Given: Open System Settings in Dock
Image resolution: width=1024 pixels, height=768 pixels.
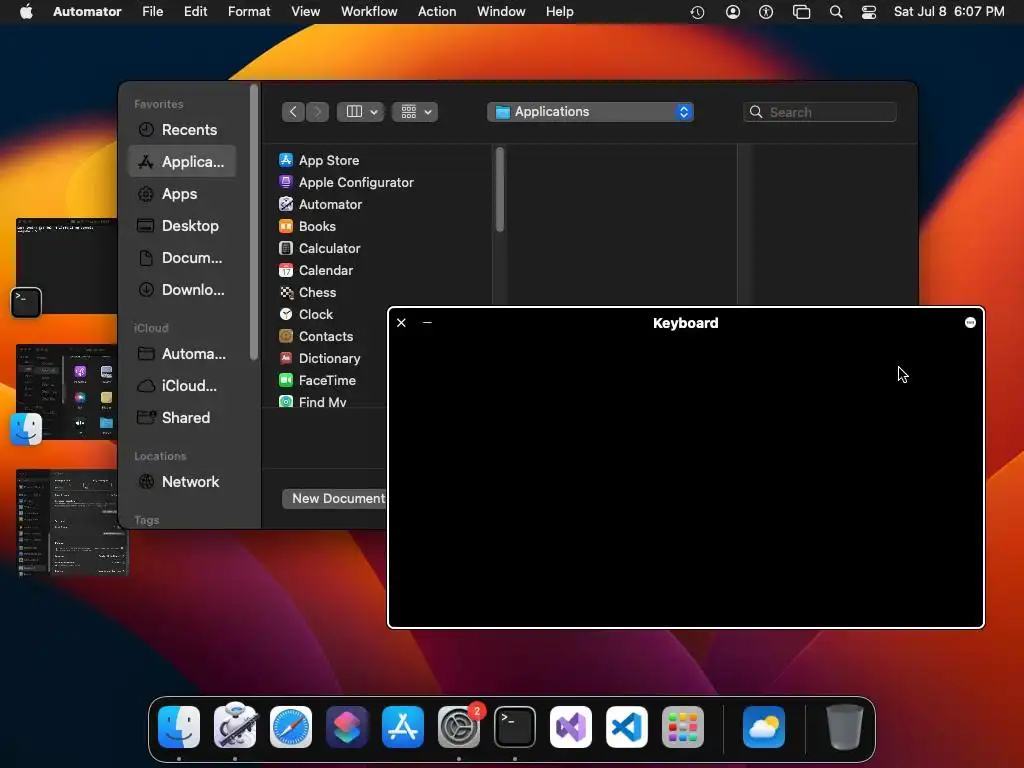Looking at the screenshot, I should [459, 727].
